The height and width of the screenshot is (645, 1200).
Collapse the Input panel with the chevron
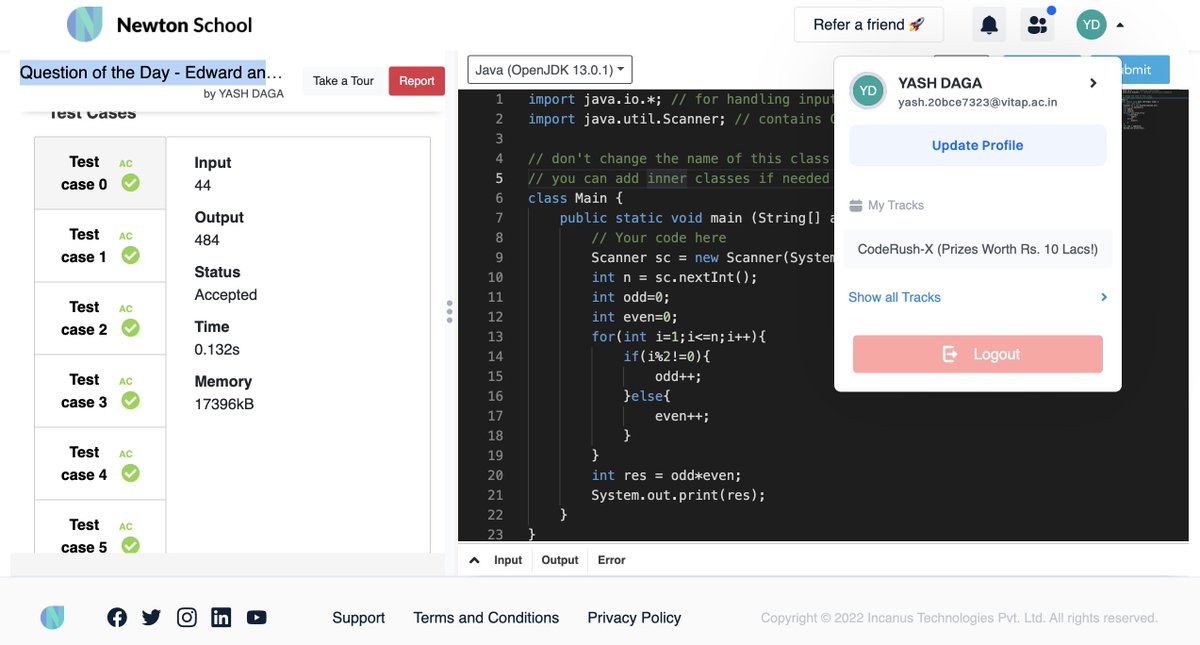474,560
